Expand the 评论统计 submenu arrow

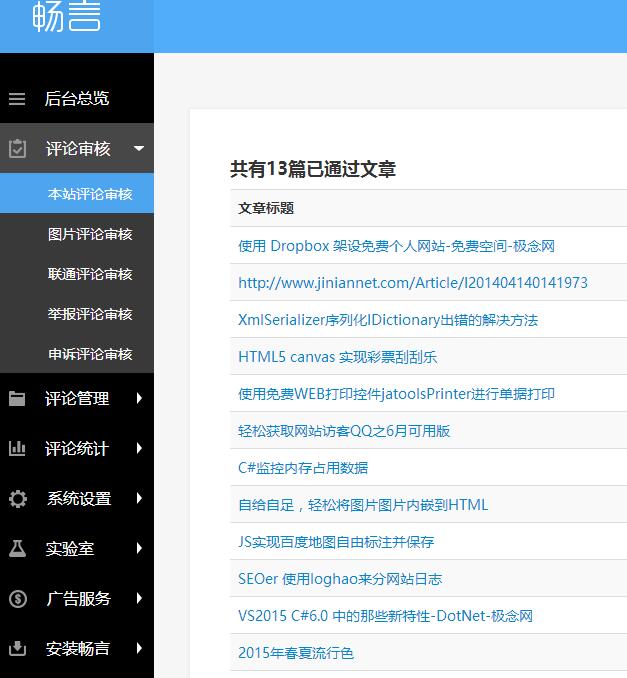(x=139, y=448)
